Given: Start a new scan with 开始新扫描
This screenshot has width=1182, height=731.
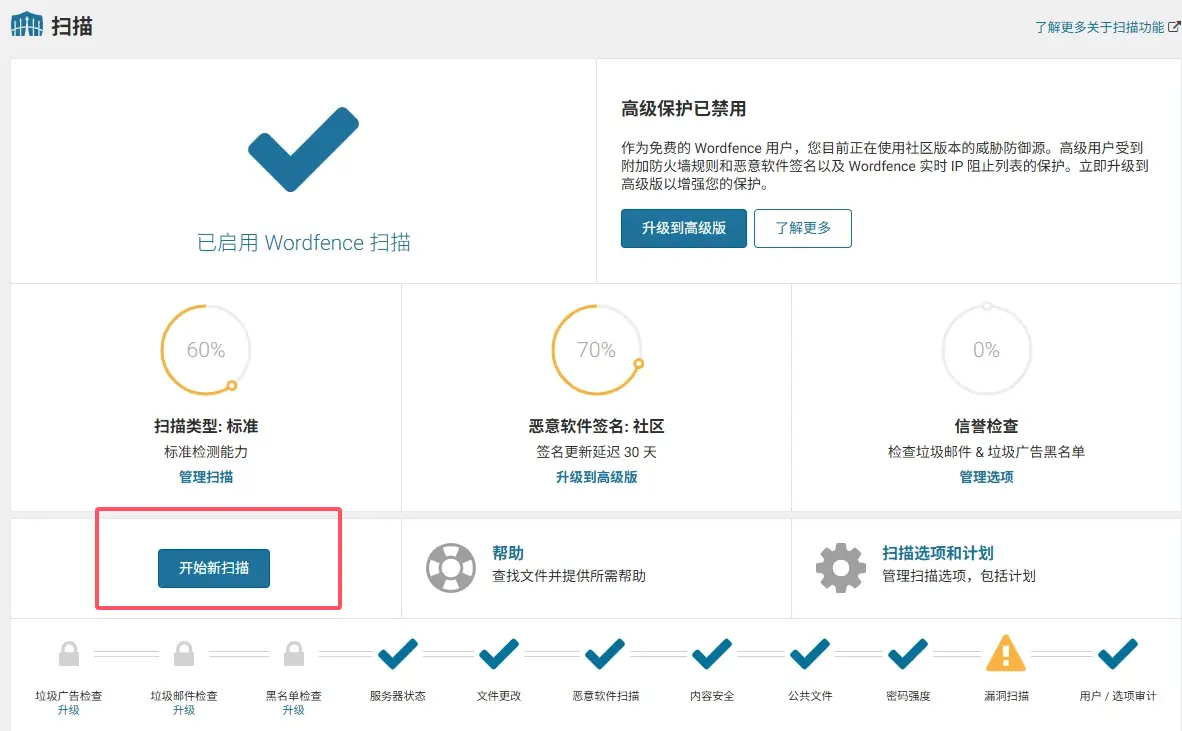Looking at the screenshot, I should click(214, 568).
